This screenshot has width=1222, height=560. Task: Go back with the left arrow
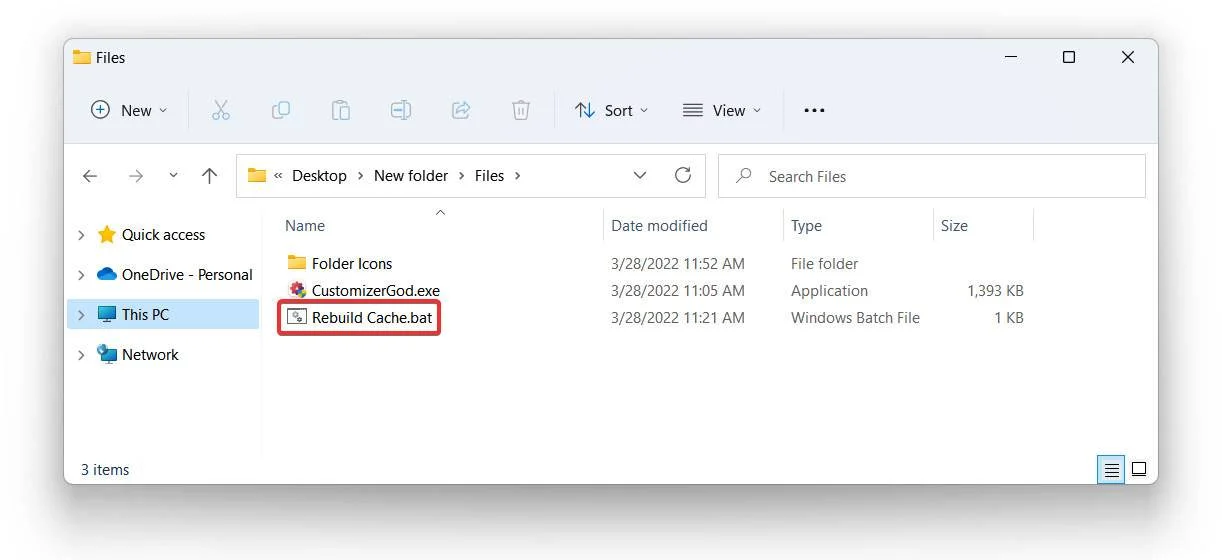click(90, 176)
